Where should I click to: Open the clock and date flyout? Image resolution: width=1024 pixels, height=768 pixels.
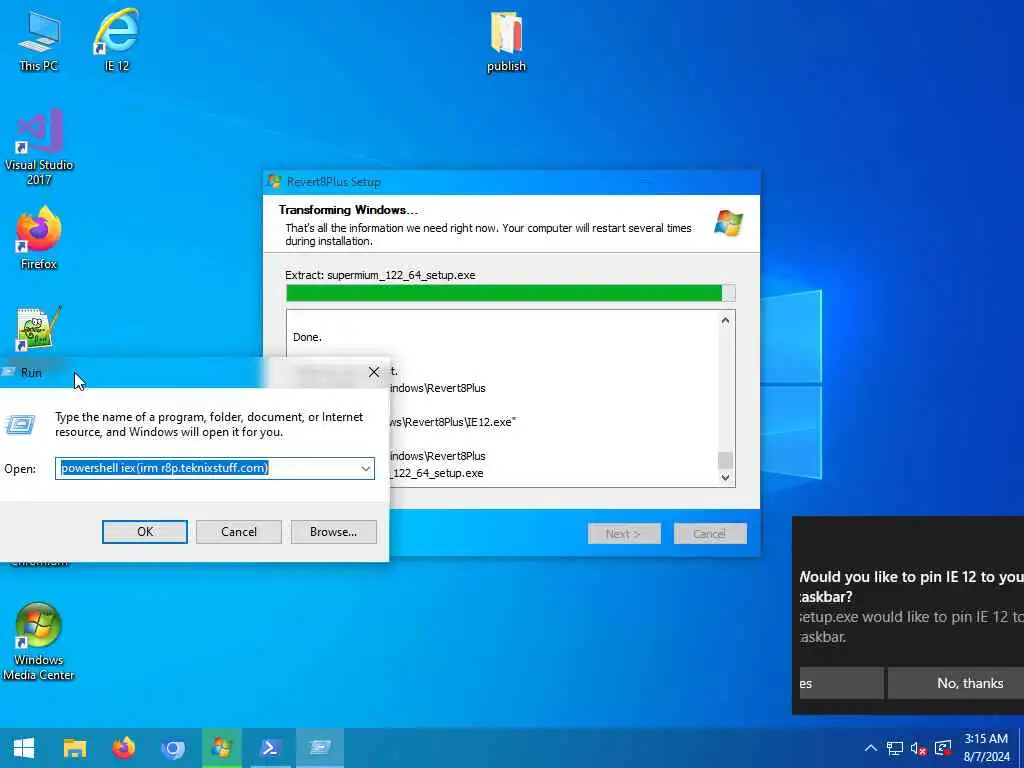pos(986,748)
